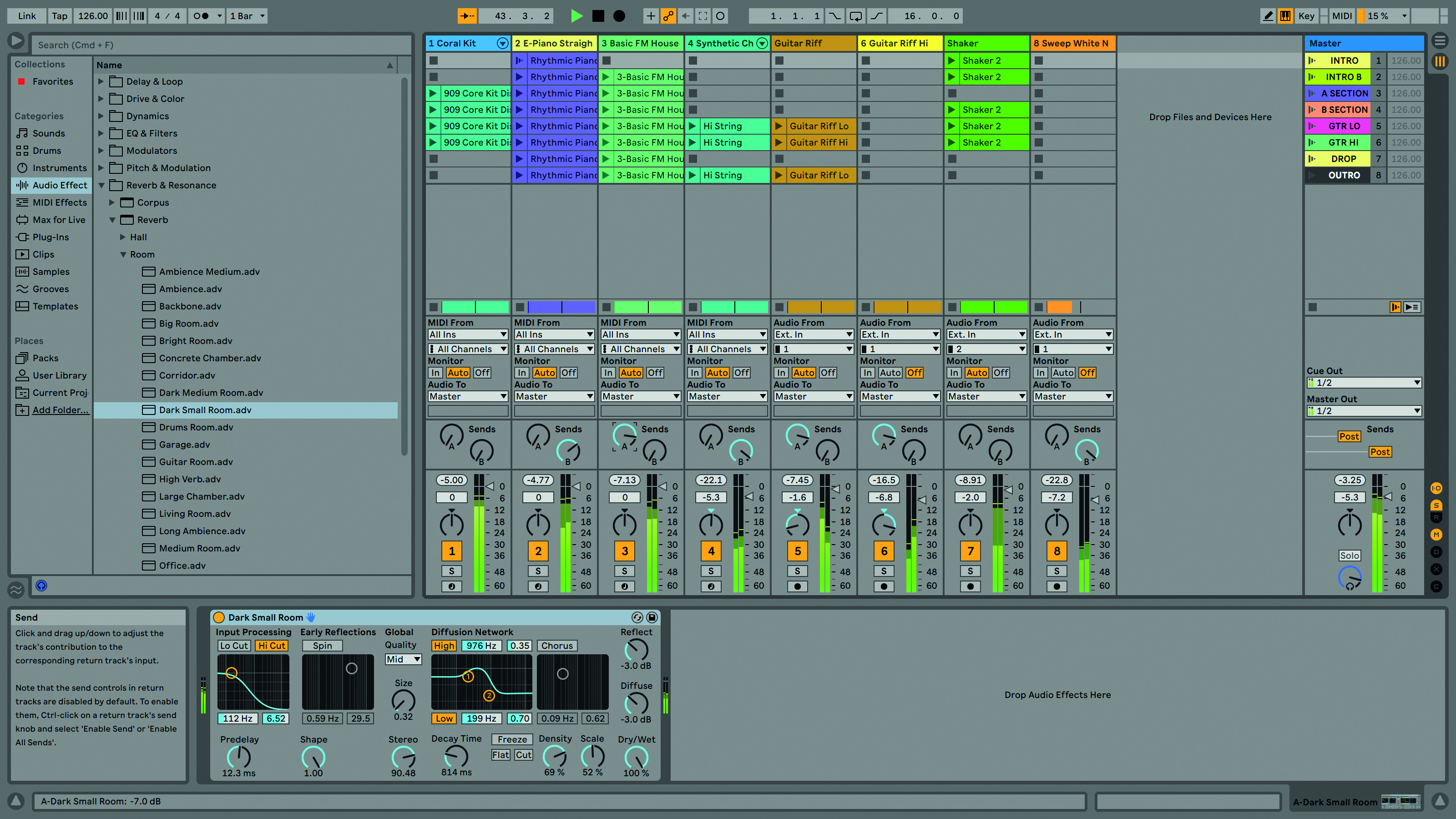Click the Master Solo cue button

tap(1349, 556)
